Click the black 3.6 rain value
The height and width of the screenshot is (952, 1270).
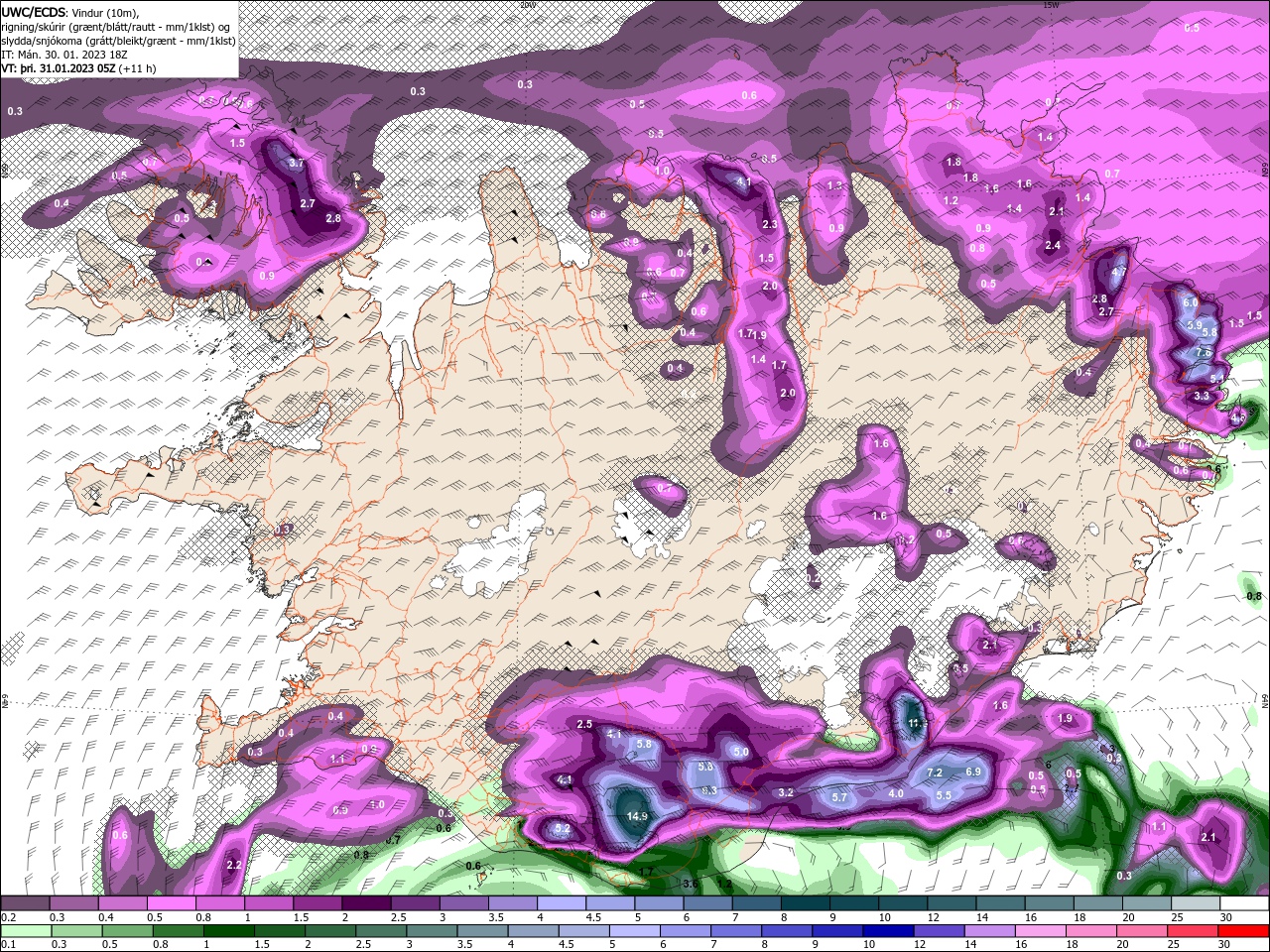pyautogui.click(x=692, y=883)
